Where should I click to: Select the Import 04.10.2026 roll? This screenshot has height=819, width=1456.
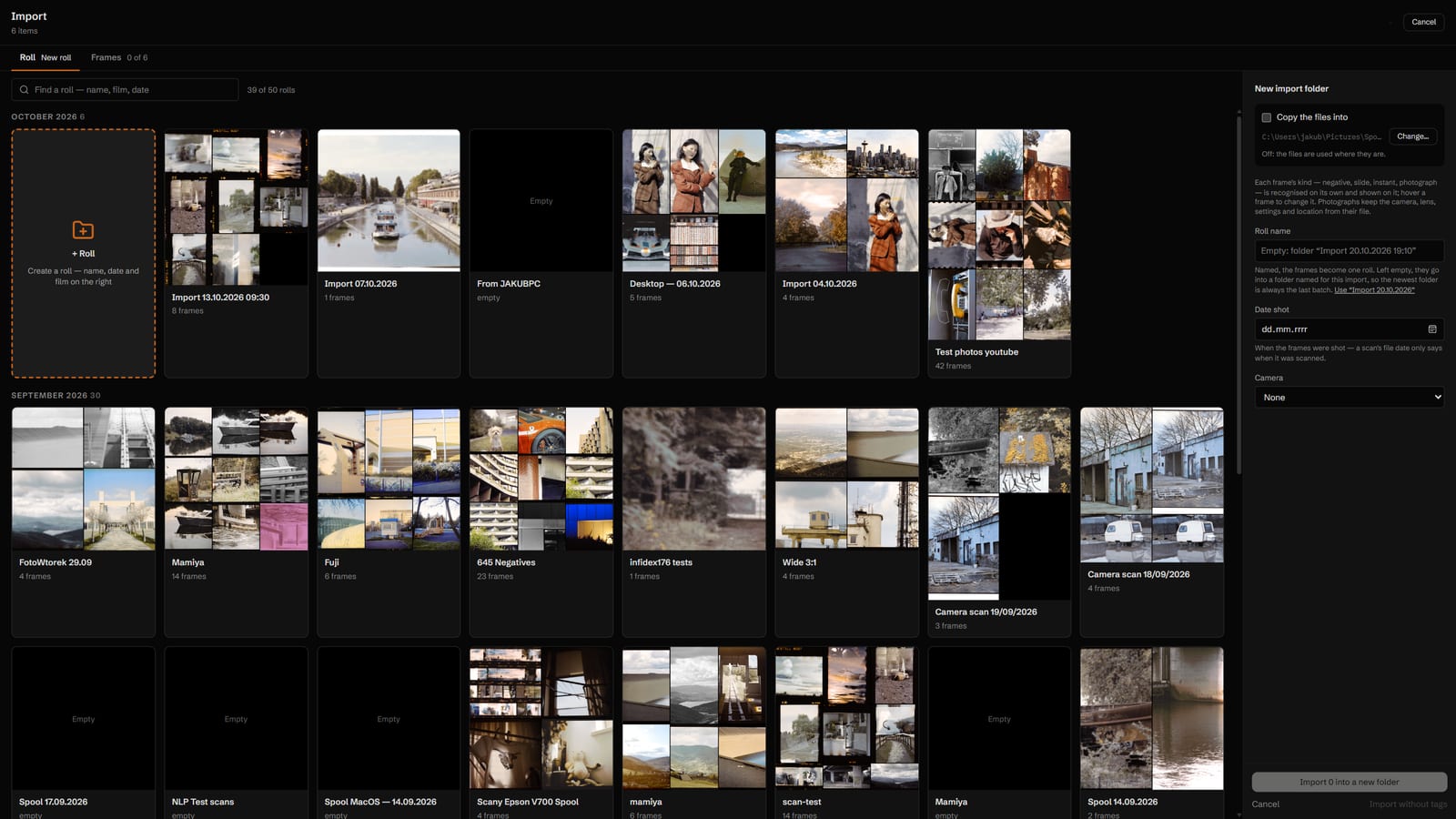pyautogui.click(x=846, y=253)
